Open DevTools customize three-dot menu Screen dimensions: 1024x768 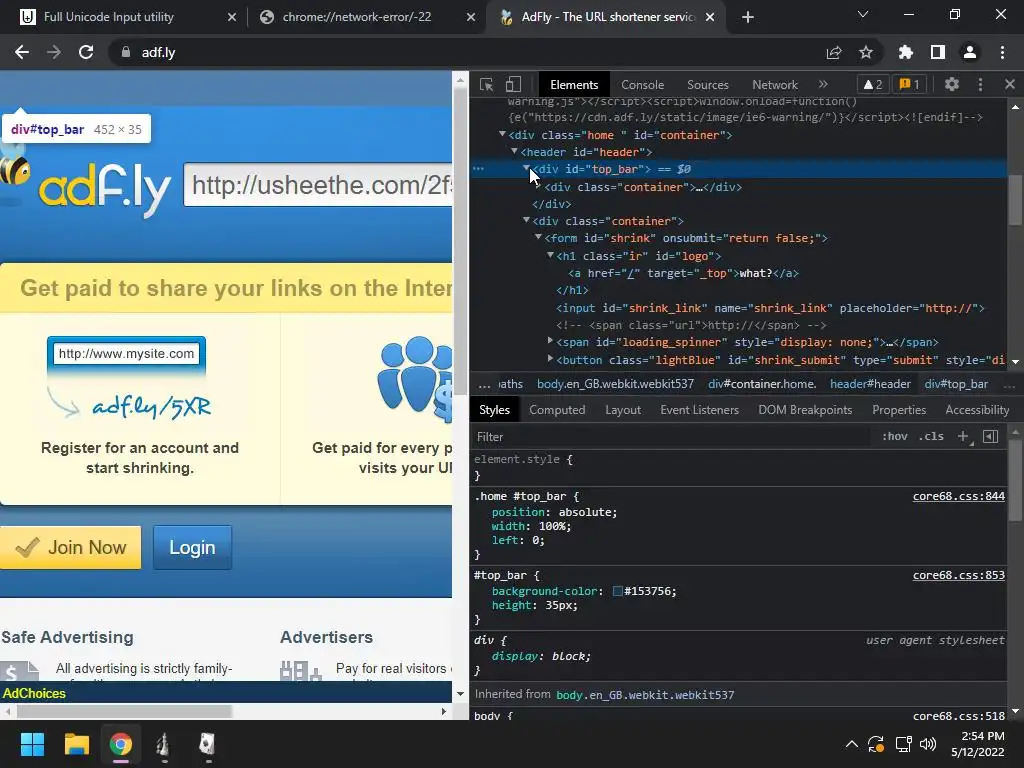click(980, 84)
